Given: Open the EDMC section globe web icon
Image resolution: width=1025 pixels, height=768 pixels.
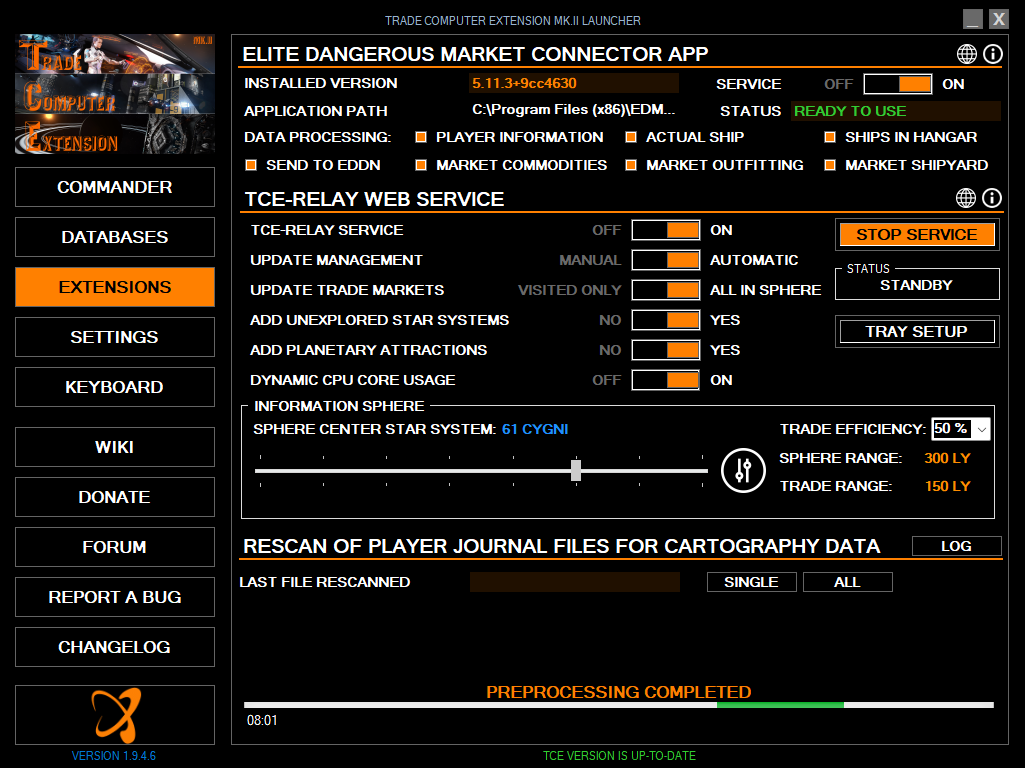Looking at the screenshot, I should (x=967, y=54).
